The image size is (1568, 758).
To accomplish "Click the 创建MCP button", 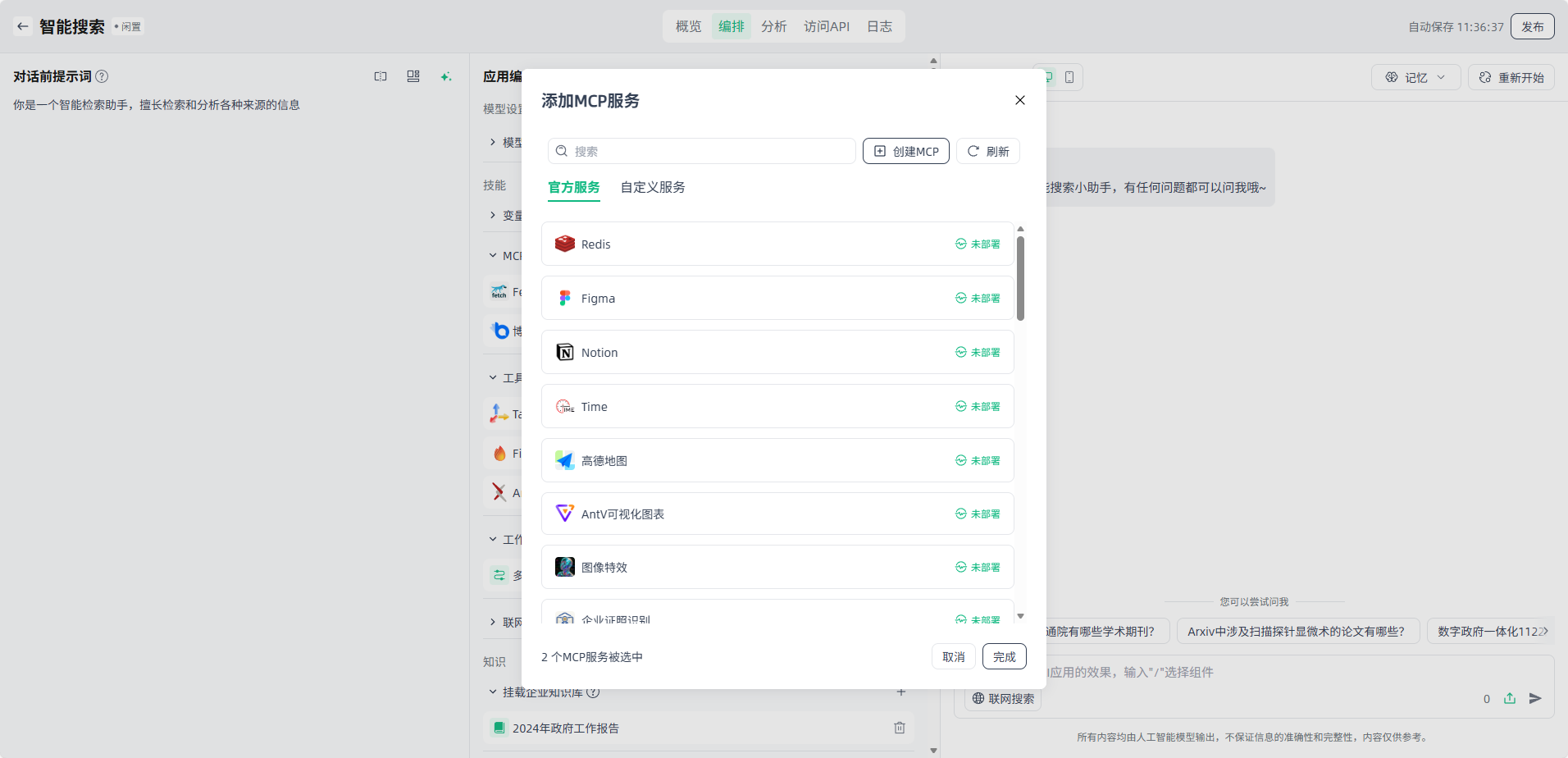I will pos(905,151).
